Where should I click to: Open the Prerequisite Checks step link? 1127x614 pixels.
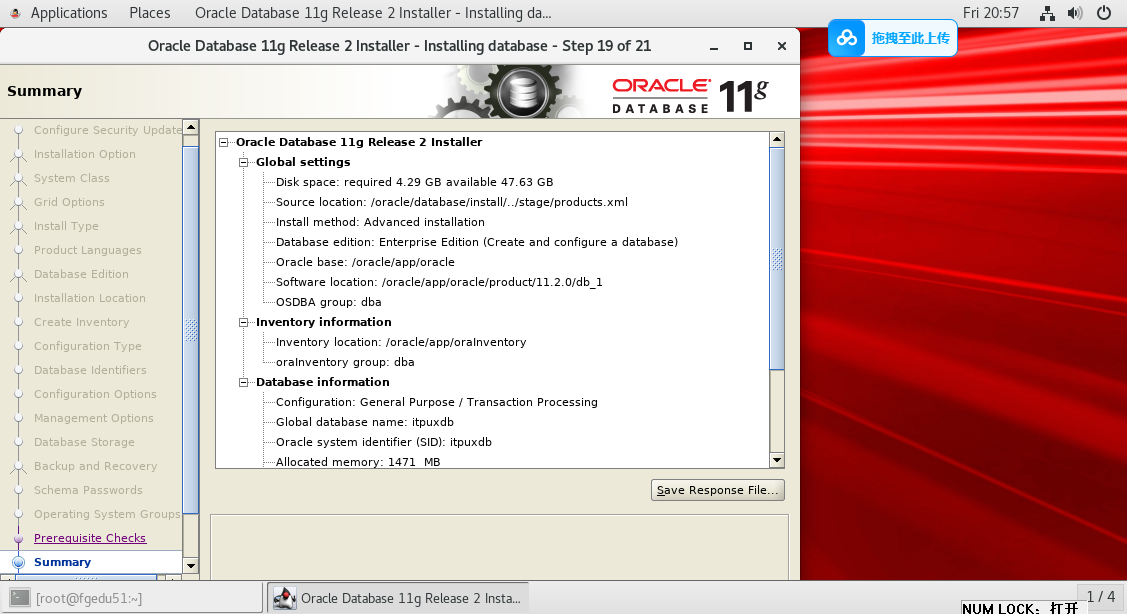click(90, 539)
